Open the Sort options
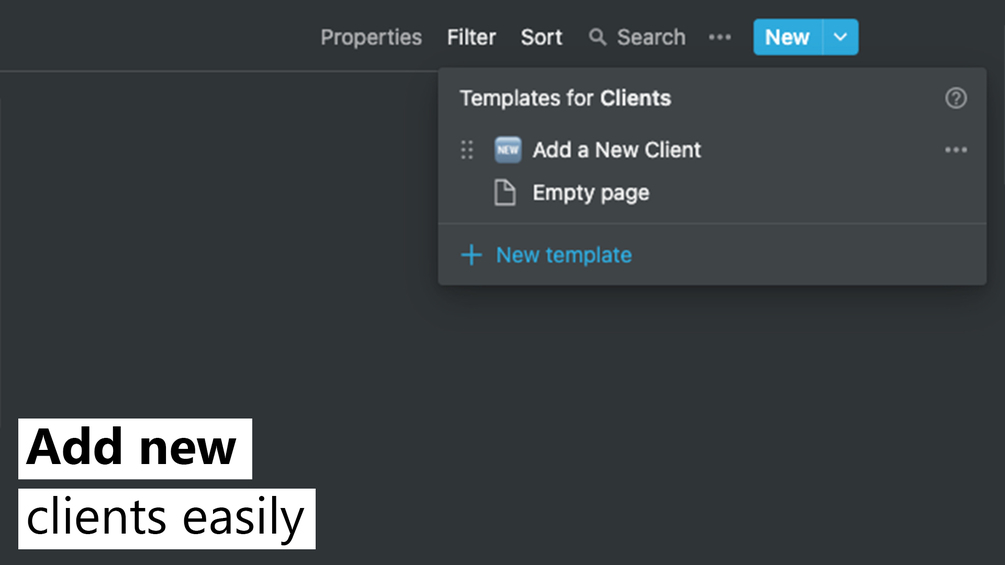 pyautogui.click(x=541, y=37)
